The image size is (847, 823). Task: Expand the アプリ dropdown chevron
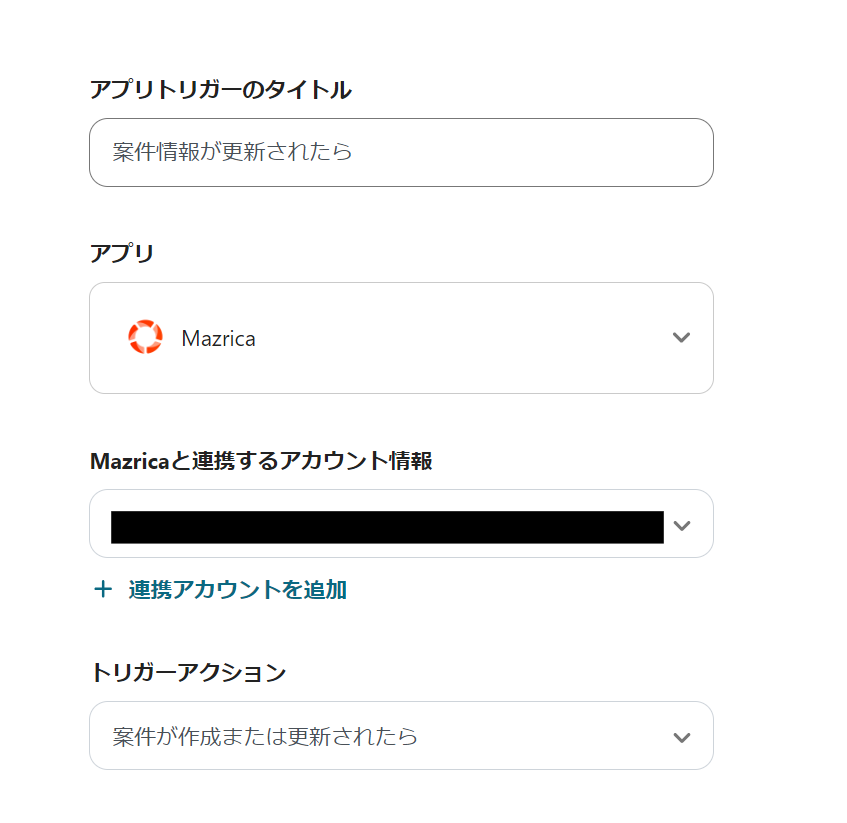pyautogui.click(x=681, y=338)
